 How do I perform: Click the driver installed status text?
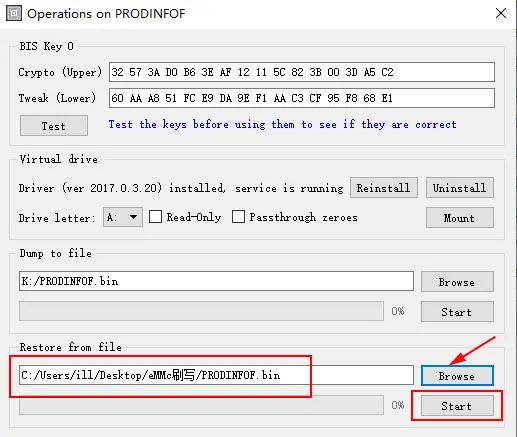tap(181, 188)
